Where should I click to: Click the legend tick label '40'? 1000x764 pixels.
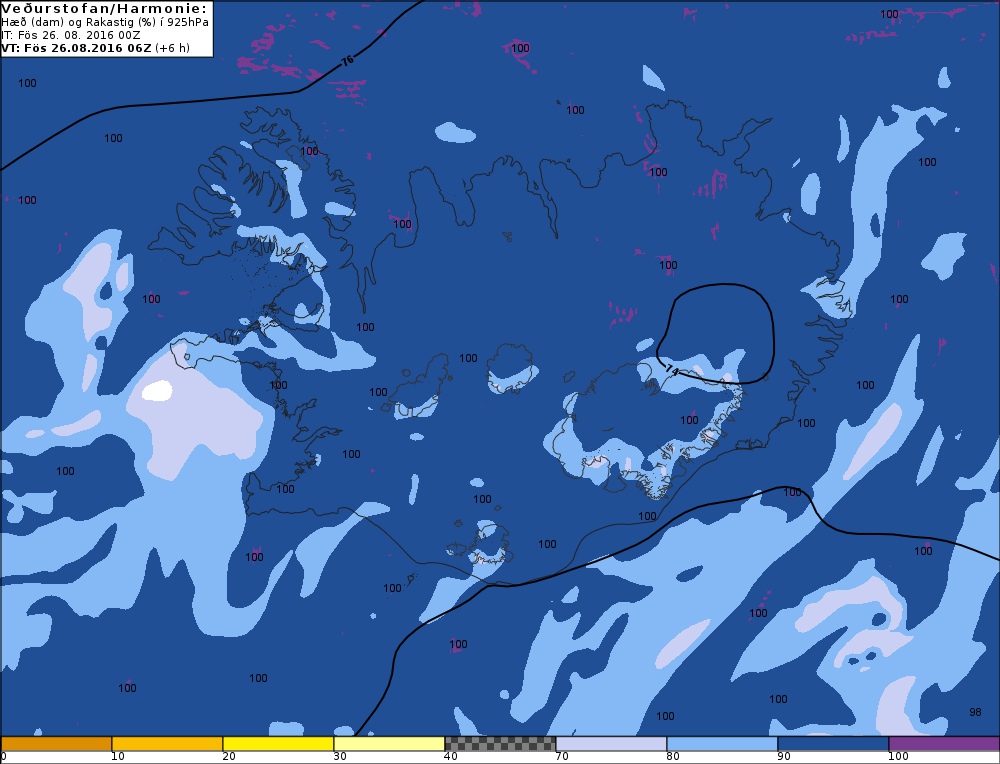(x=451, y=756)
